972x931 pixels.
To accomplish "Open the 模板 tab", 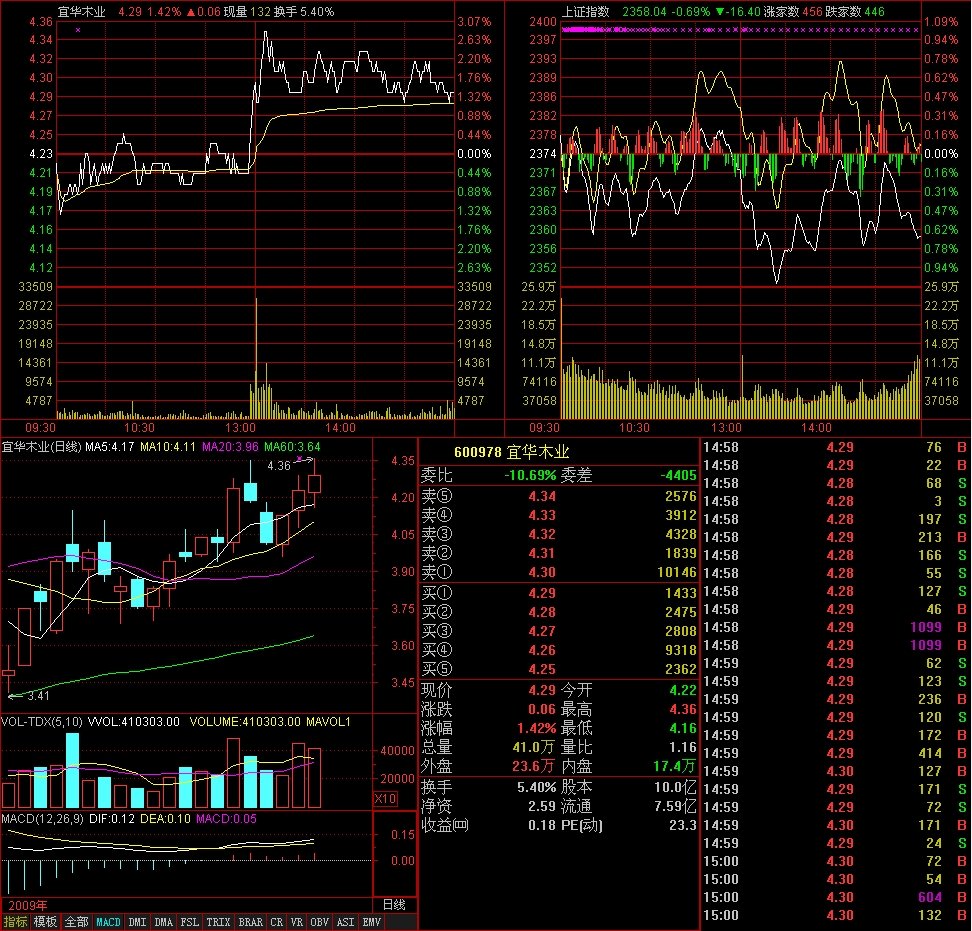I will [x=45, y=922].
